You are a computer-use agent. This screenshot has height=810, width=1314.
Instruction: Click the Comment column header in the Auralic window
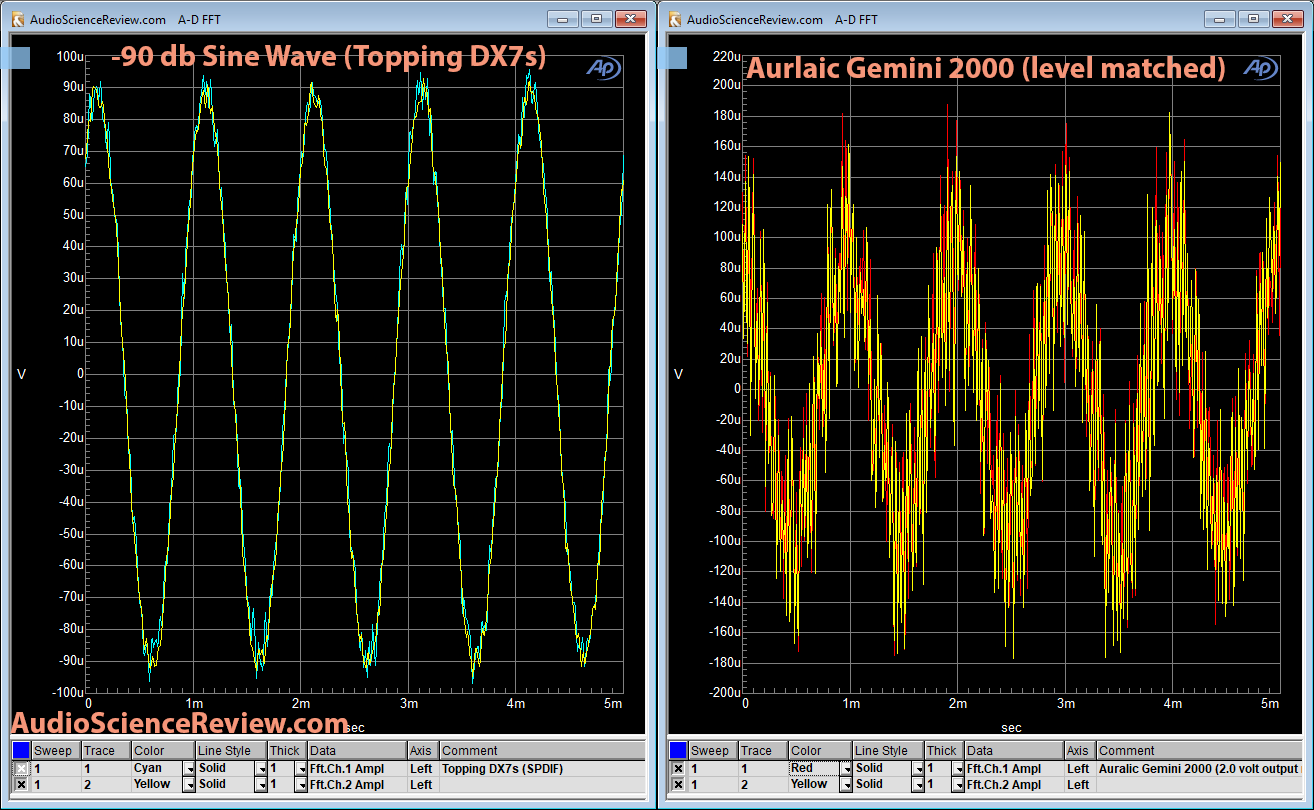[x=1199, y=750]
